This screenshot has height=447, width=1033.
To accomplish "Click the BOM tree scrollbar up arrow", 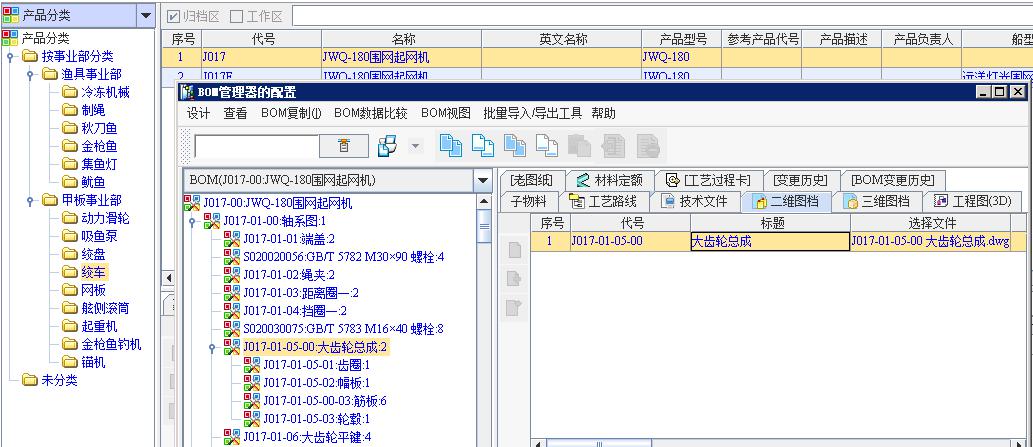I will pyautogui.click(x=484, y=201).
